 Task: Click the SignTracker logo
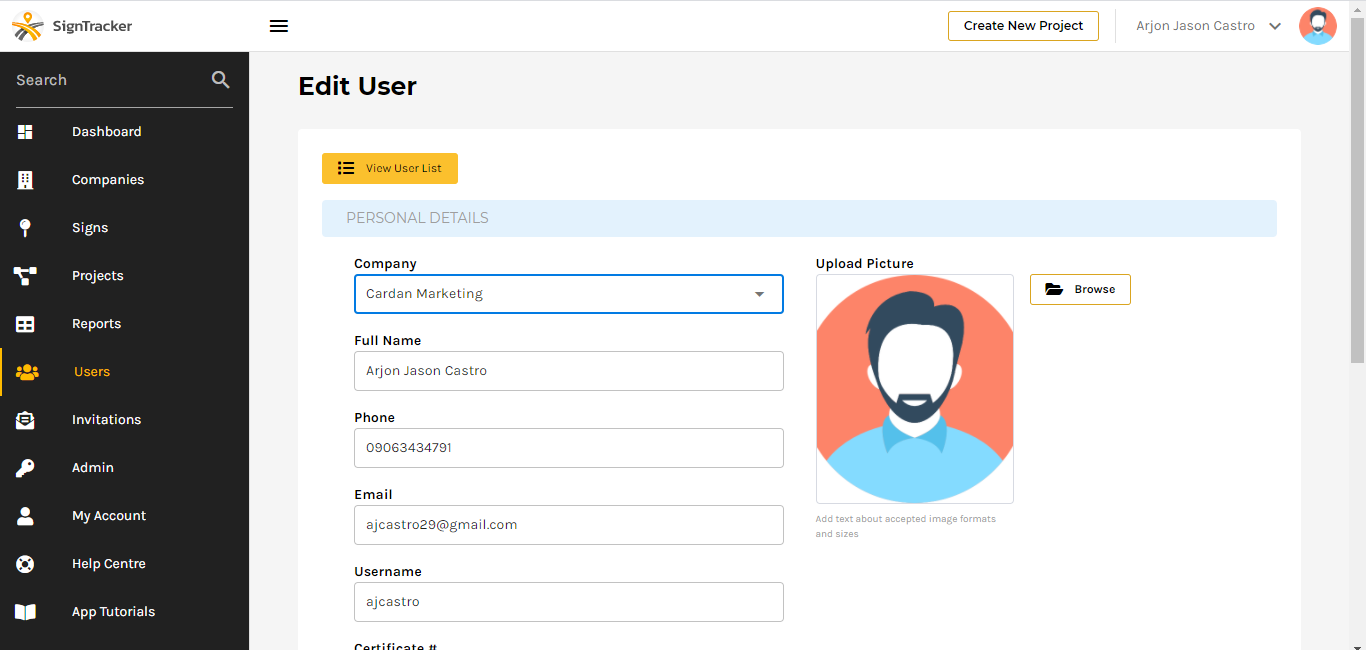click(x=72, y=26)
